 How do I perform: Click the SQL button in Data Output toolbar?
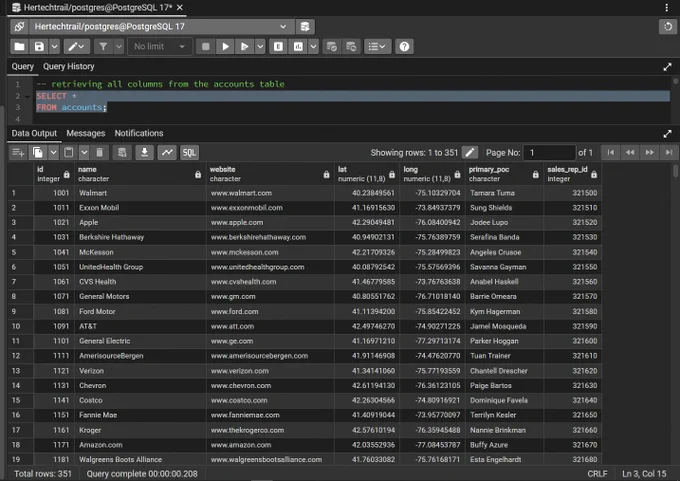[189, 152]
